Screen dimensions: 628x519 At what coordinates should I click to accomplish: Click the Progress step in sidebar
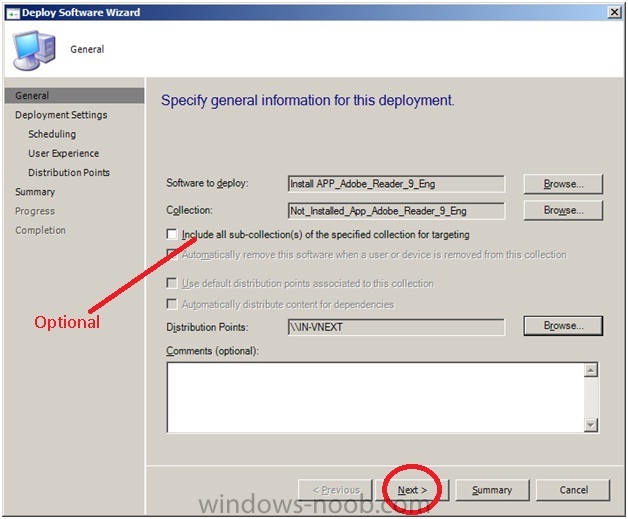click(35, 211)
